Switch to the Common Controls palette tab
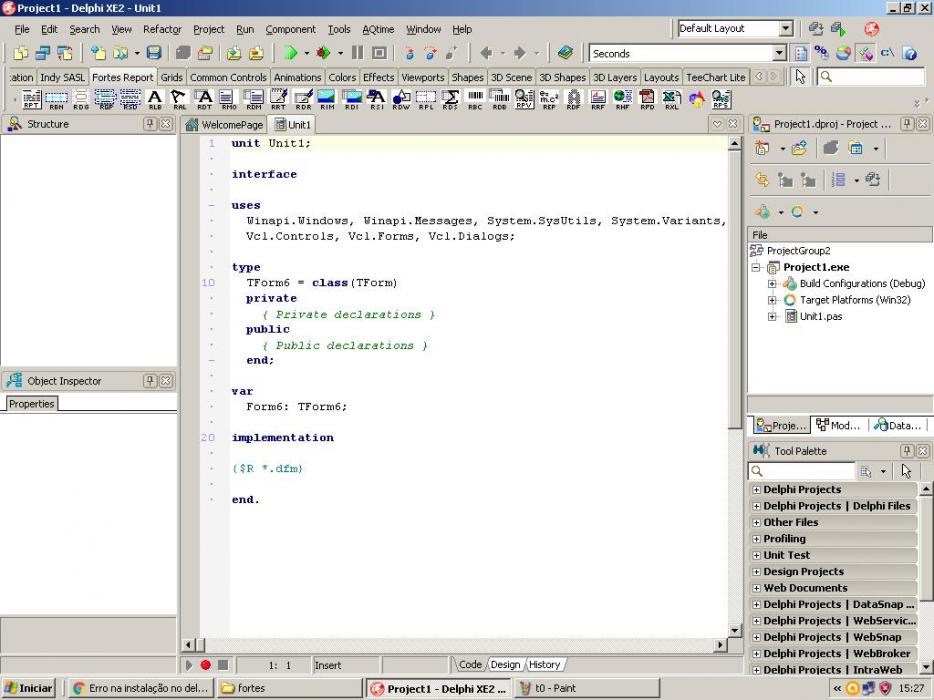 coord(228,77)
